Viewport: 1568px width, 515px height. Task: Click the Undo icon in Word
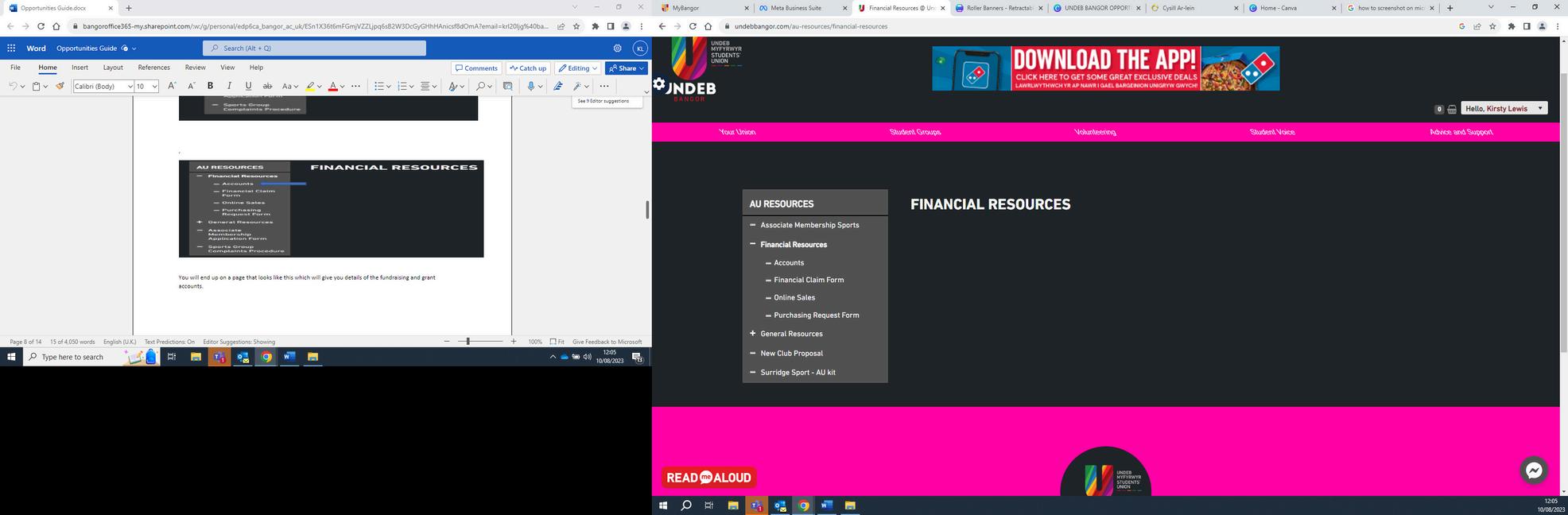click(13, 86)
